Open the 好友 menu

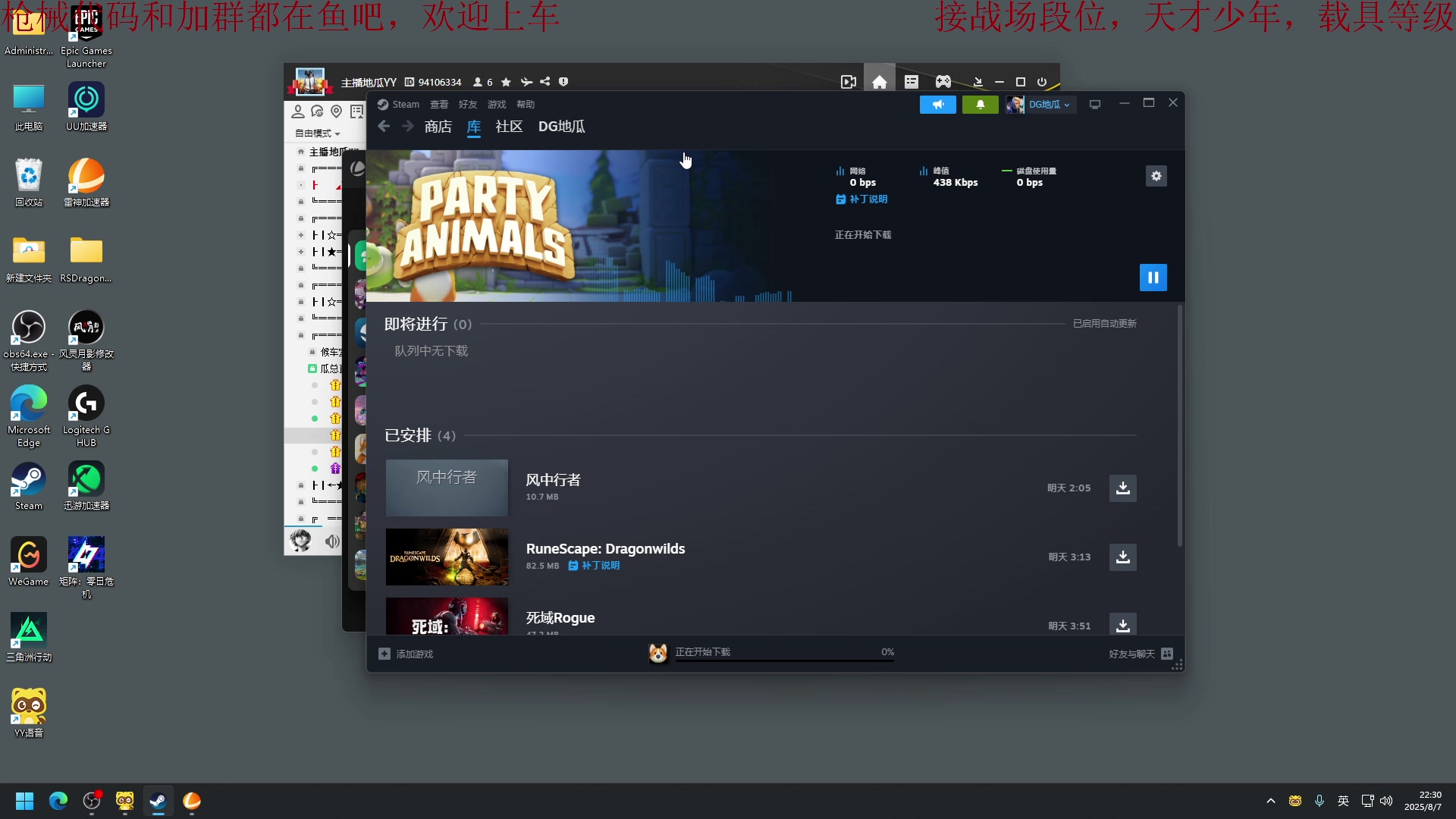[x=468, y=105]
